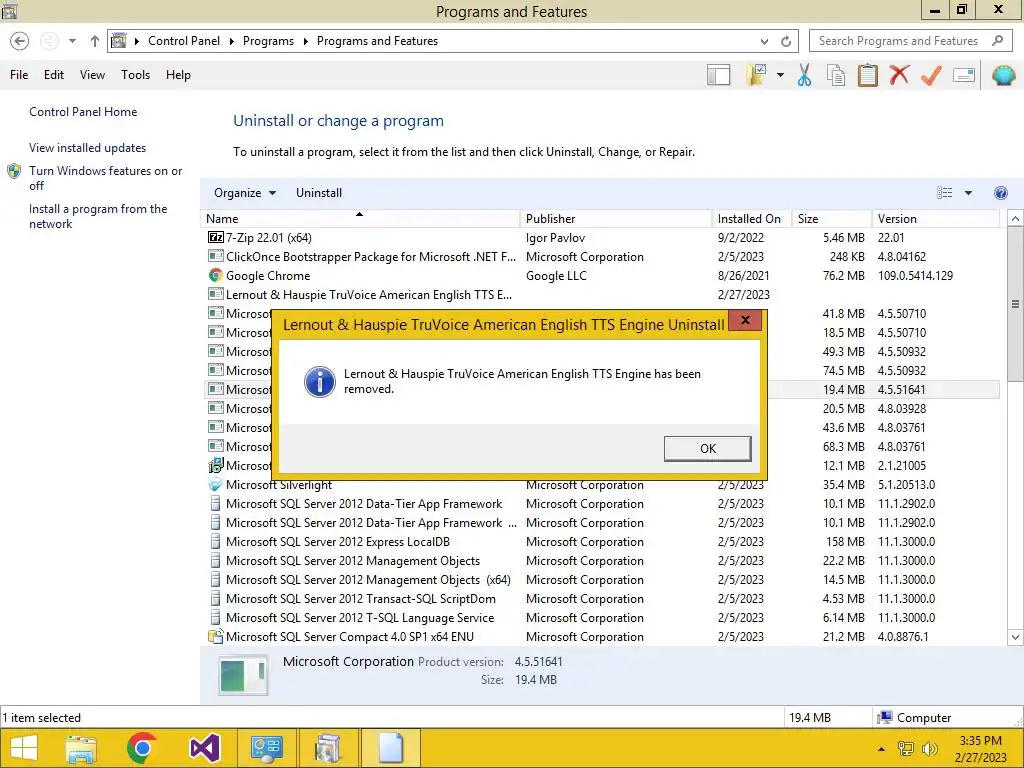1024x768 pixels.
Task: Expand the arrow after Control Panel breadcrumb
Action: click(231, 41)
